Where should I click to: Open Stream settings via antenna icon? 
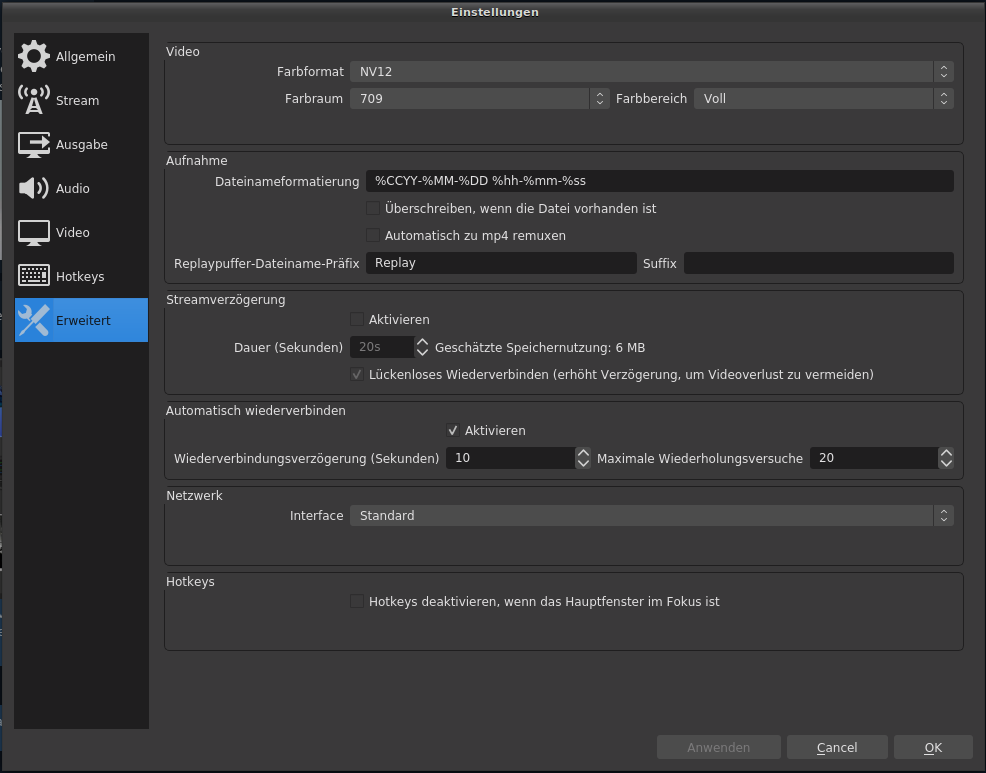(34, 101)
